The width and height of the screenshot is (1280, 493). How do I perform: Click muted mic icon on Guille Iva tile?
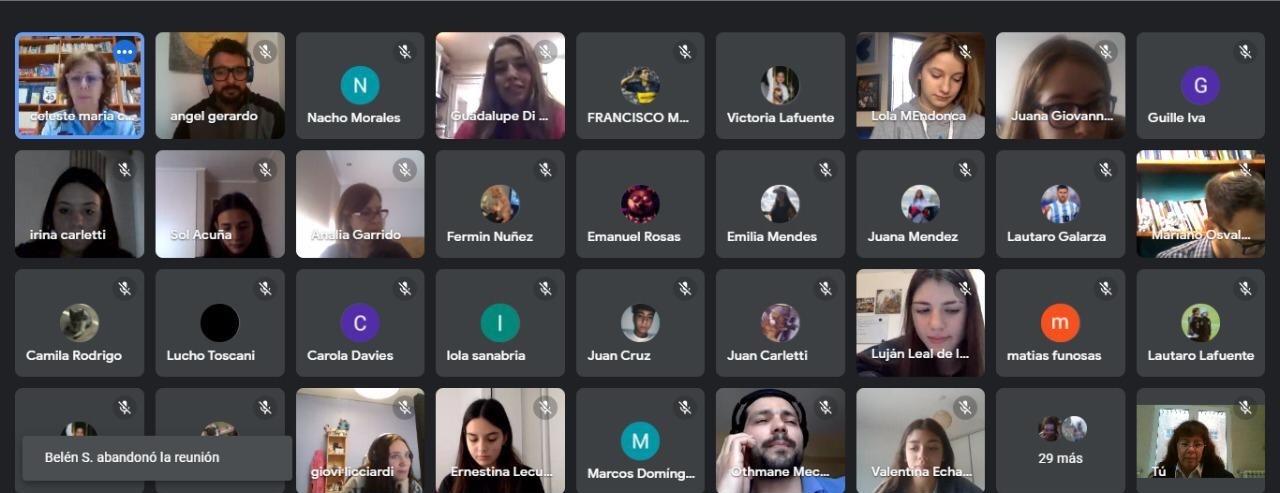1244,52
